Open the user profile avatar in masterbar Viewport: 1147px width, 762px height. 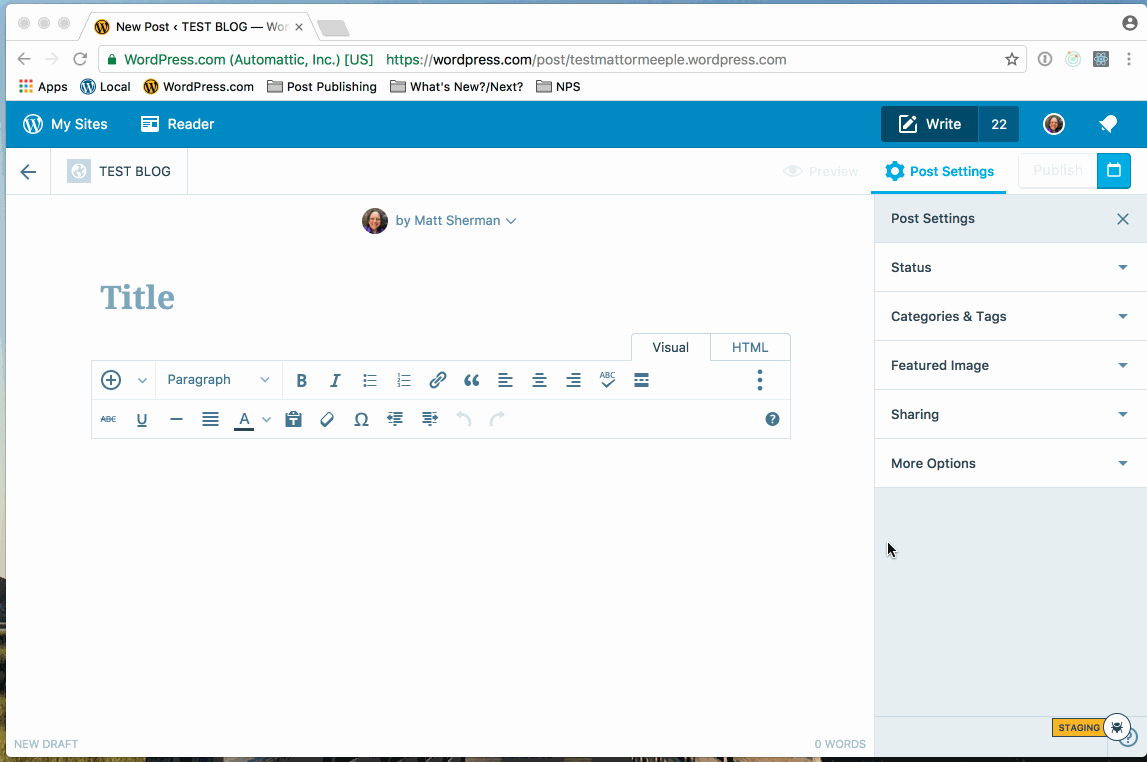pos(1054,124)
